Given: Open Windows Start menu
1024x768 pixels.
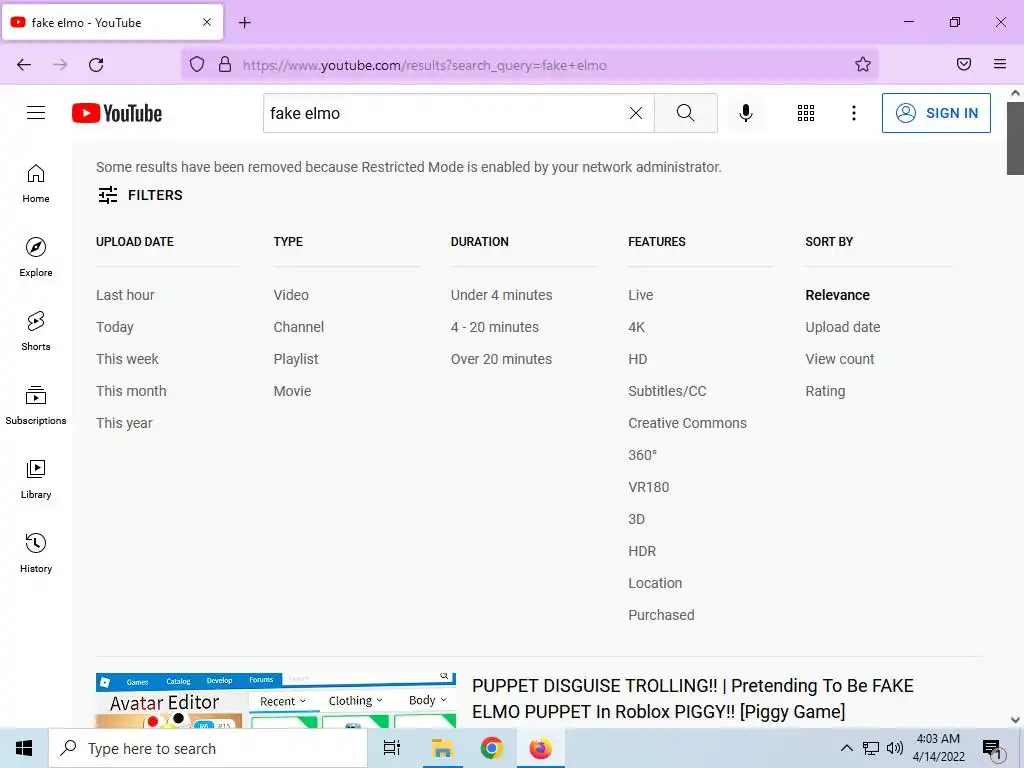Looking at the screenshot, I should pos(24,748).
